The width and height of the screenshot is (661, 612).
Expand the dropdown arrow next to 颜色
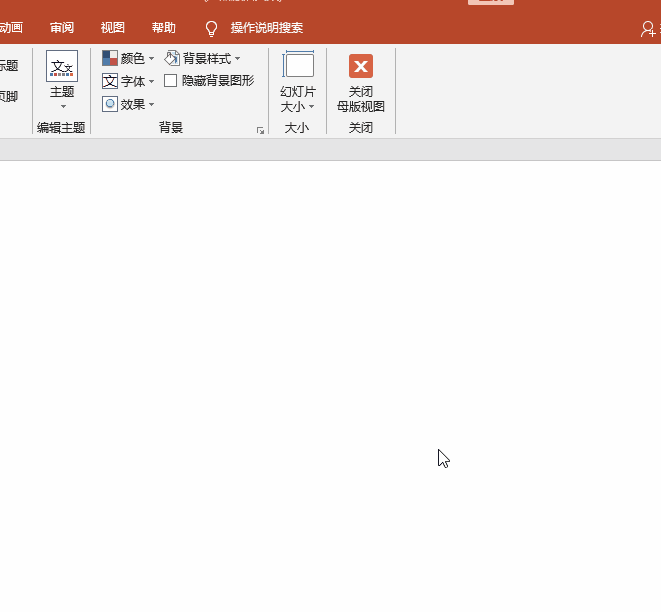pos(152,59)
